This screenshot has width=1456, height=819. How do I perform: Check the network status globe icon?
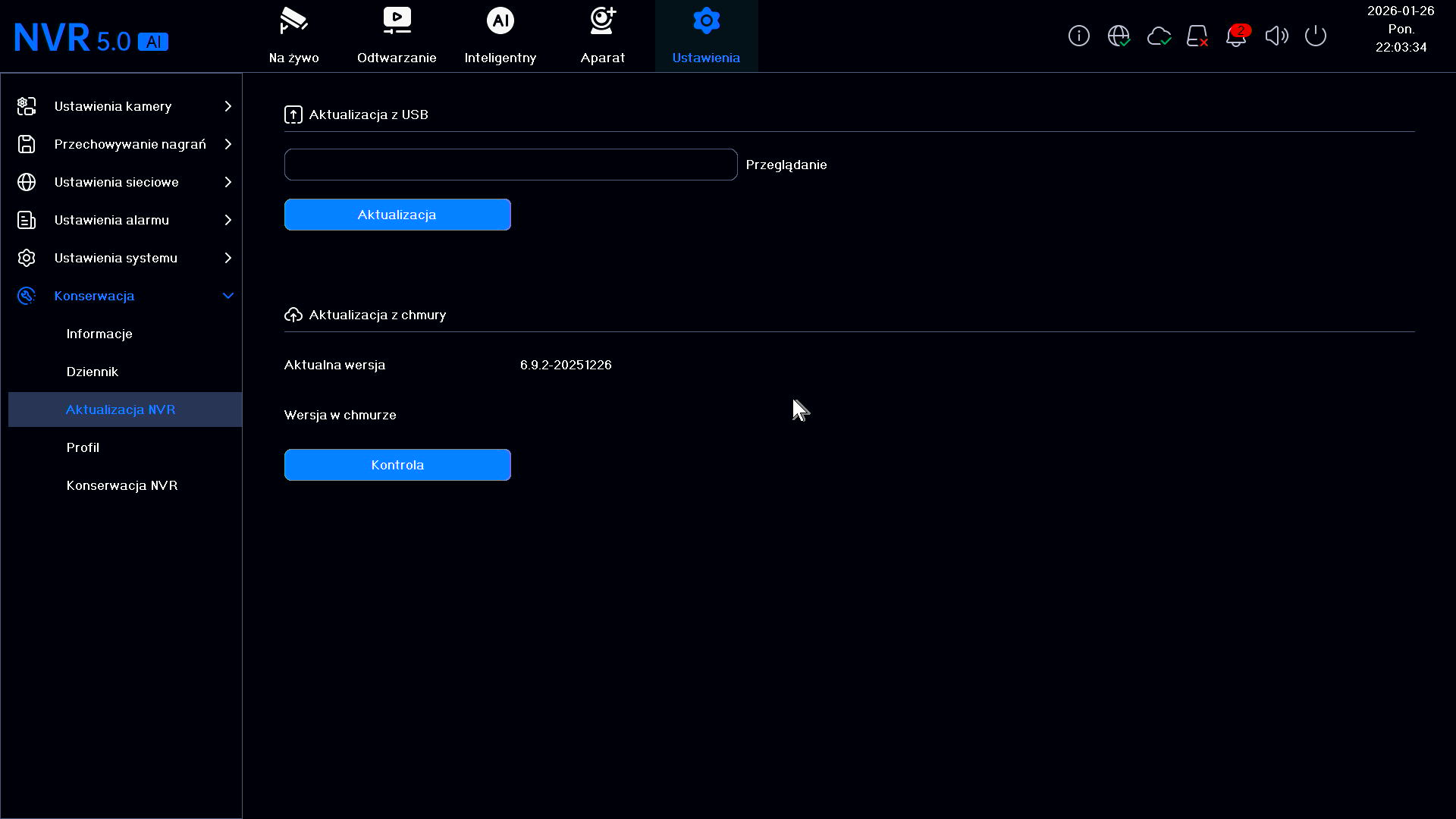(x=1119, y=36)
